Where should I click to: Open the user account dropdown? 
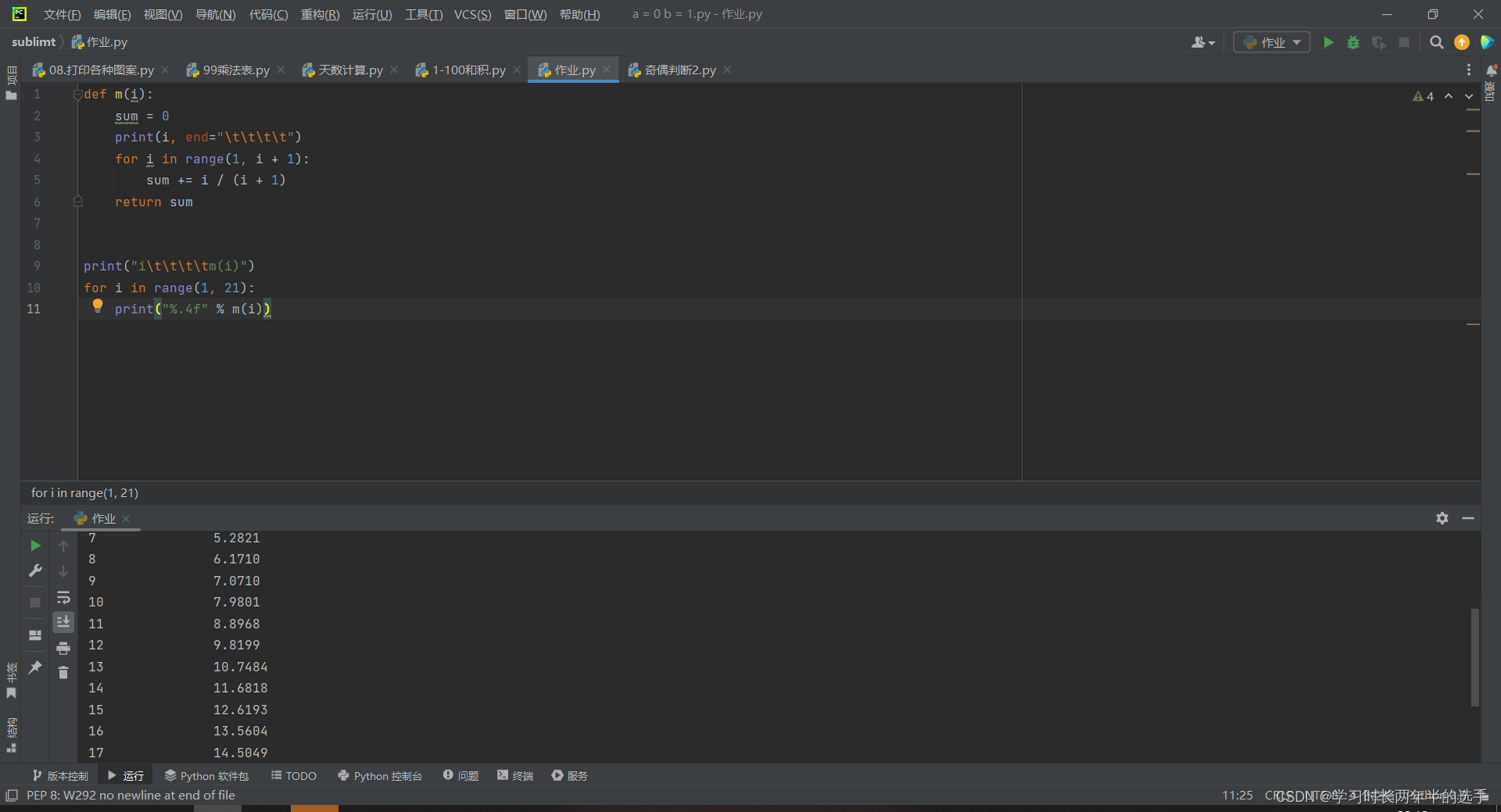[x=1202, y=42]
